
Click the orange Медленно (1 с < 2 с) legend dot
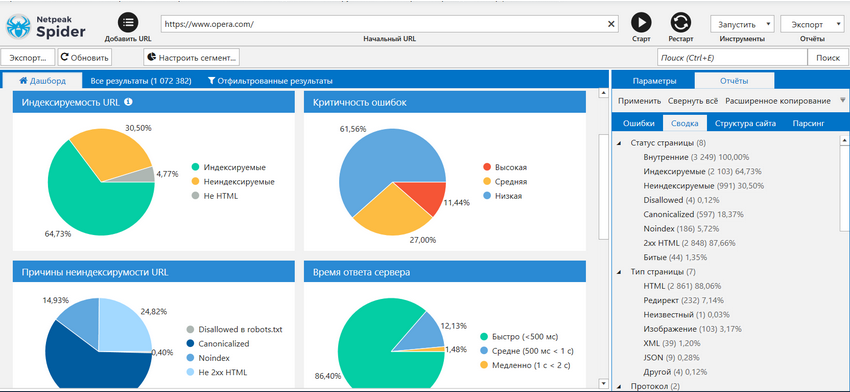[x=484, y=365]
